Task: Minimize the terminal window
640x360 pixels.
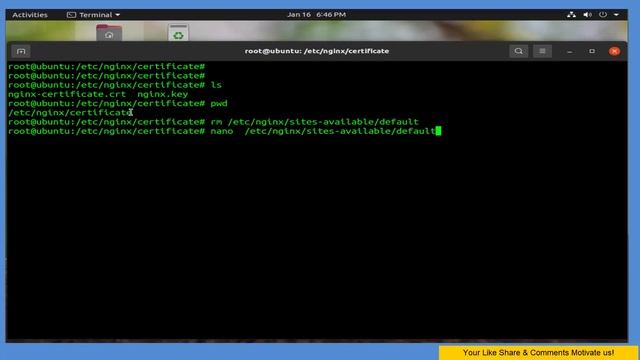Action: [x=569, y=51]
